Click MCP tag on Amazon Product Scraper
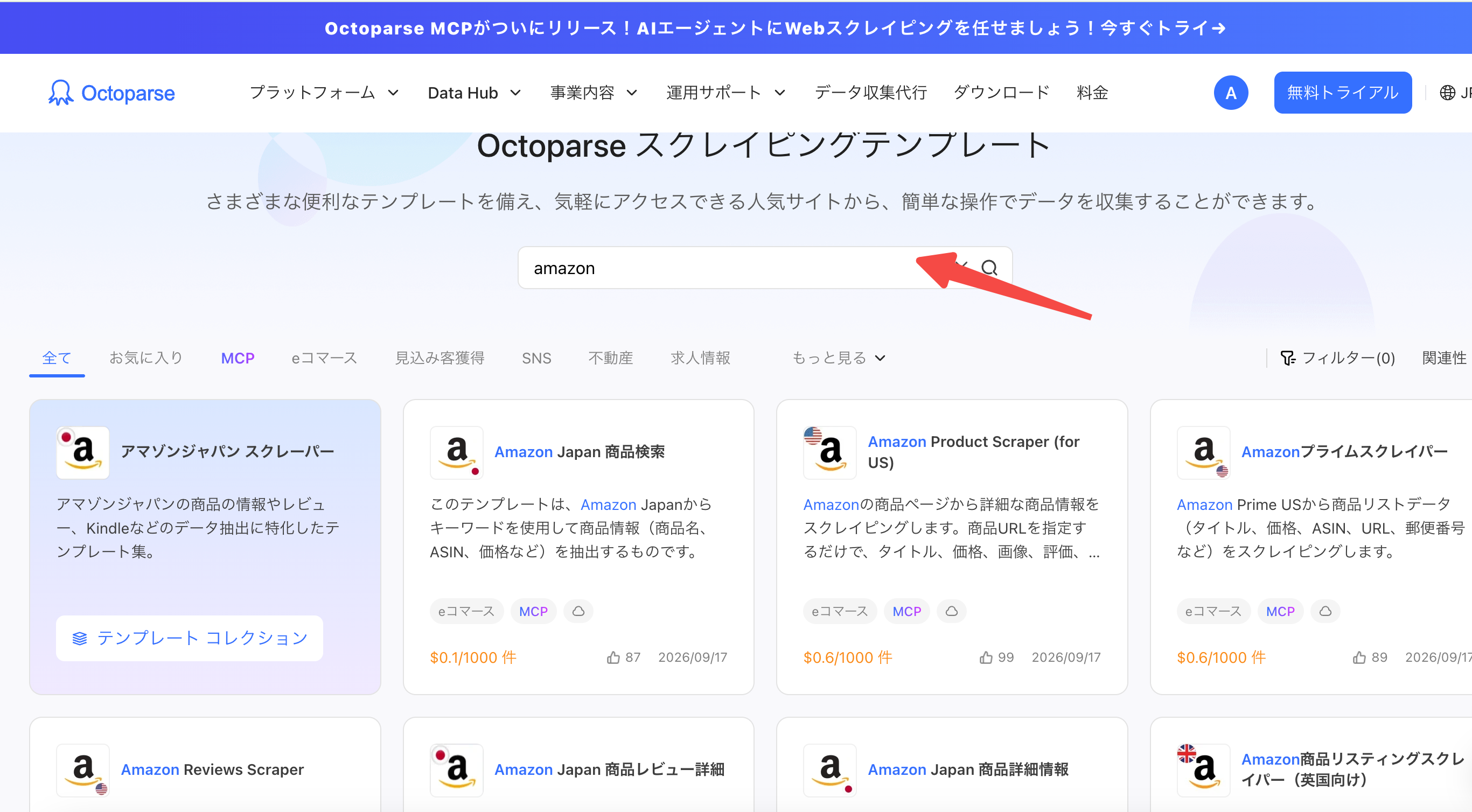Screen dimensions: 1472x812 tap(906, 612)
